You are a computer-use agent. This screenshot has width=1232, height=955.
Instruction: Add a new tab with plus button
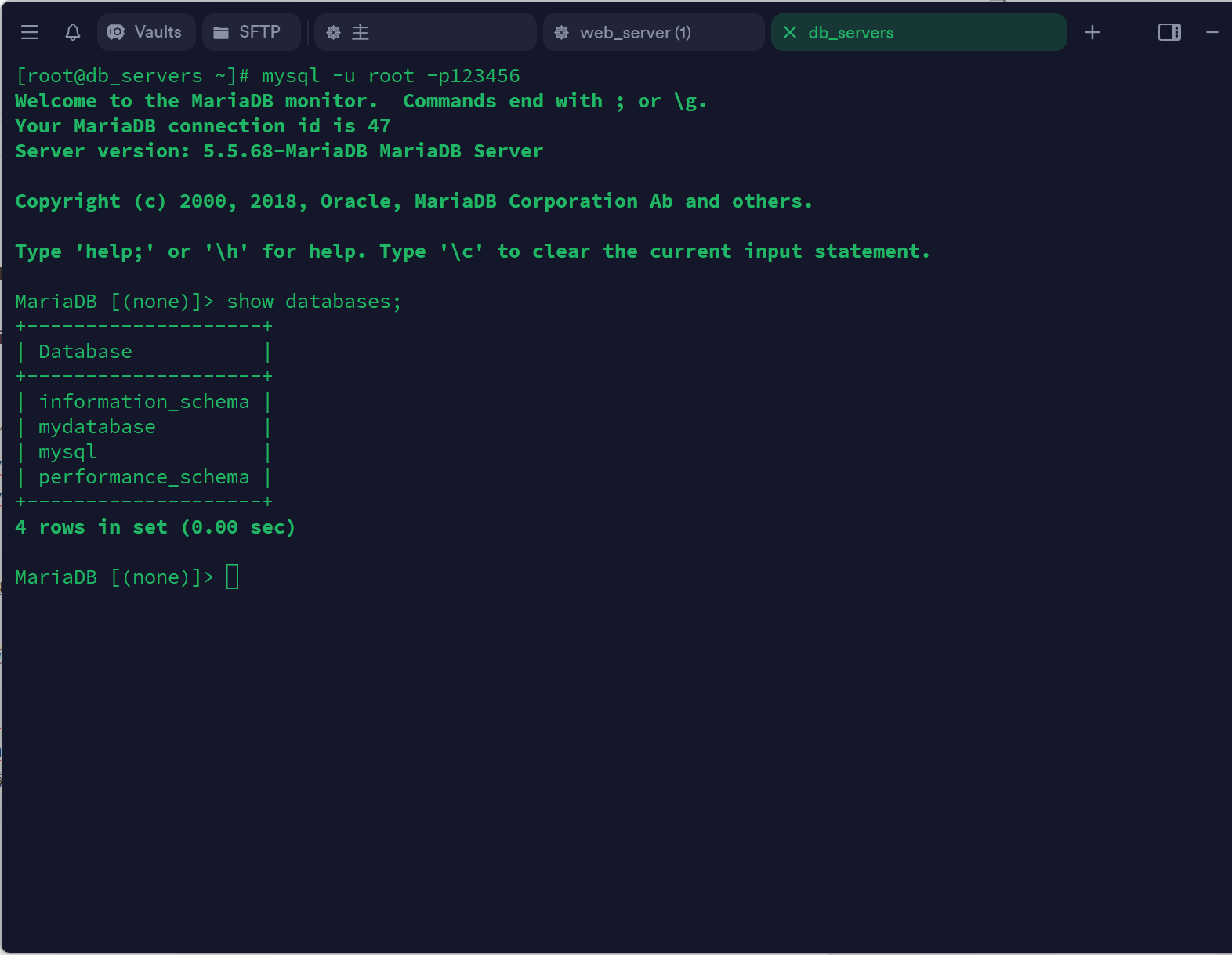click(x=1092, y=32)
